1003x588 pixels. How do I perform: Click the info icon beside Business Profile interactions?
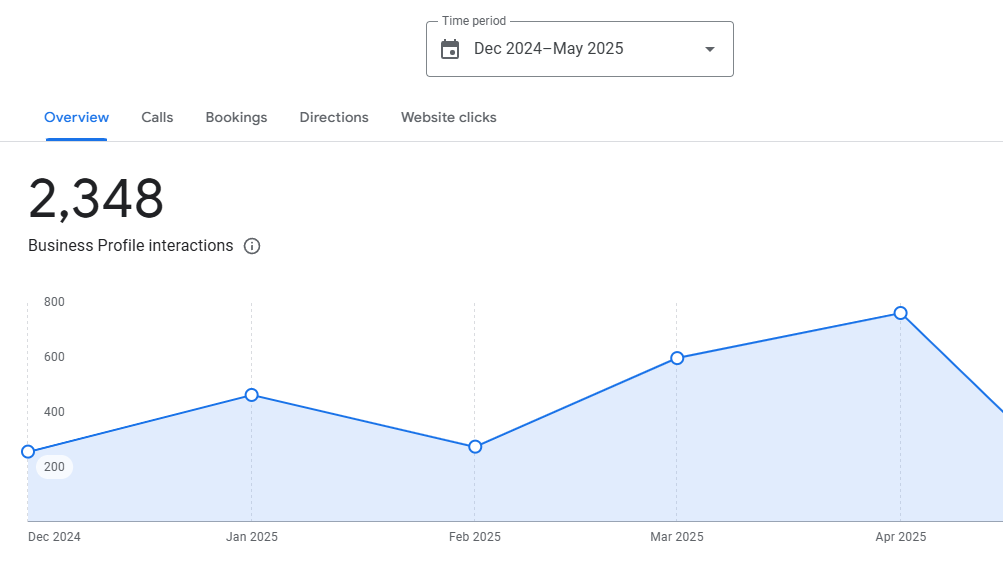pos(252,246)
